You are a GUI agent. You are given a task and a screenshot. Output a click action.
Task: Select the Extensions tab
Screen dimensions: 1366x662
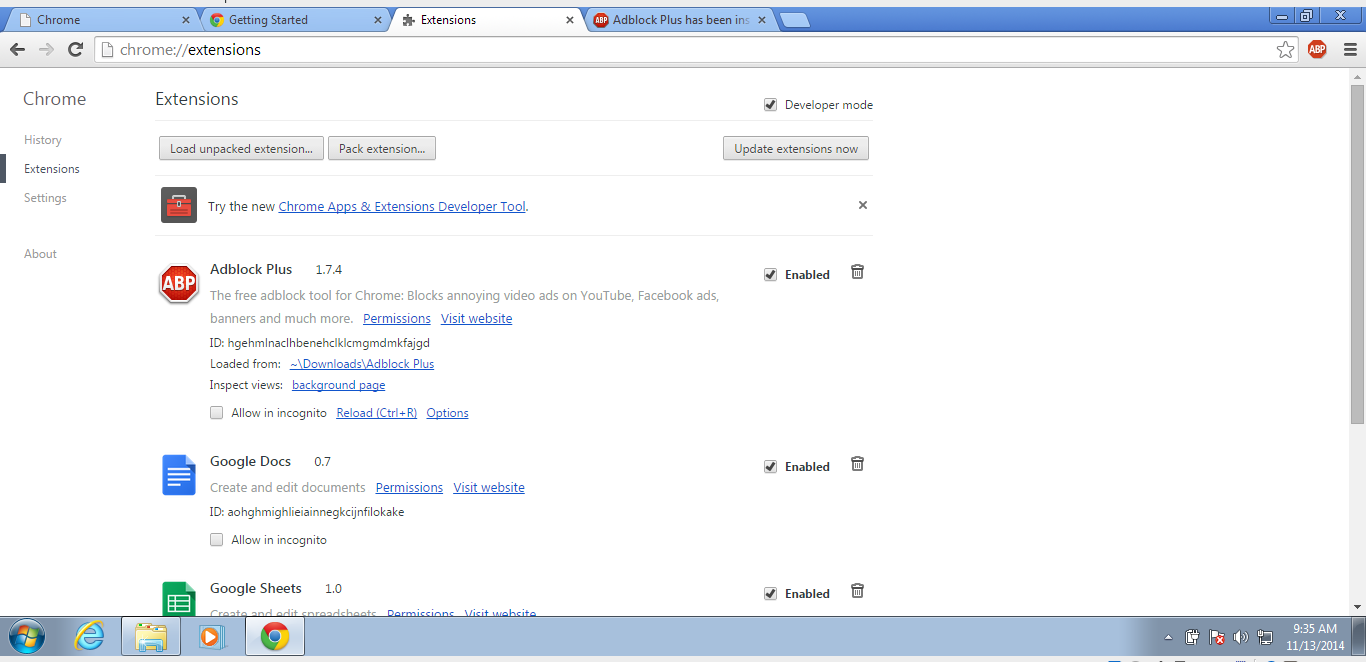pos(487,20)
